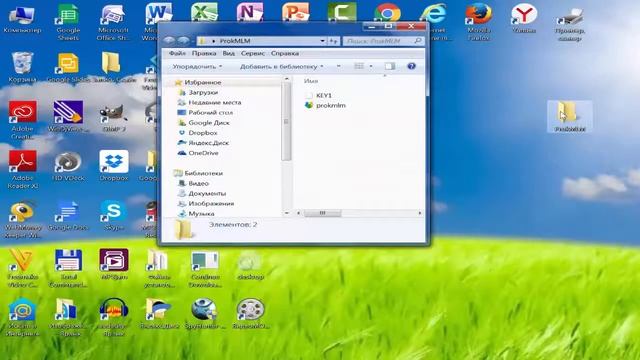The height and width of the screenshot is (360, 640).
Task: Open the view options dropdown arrow
Action: tap(371, 66)
